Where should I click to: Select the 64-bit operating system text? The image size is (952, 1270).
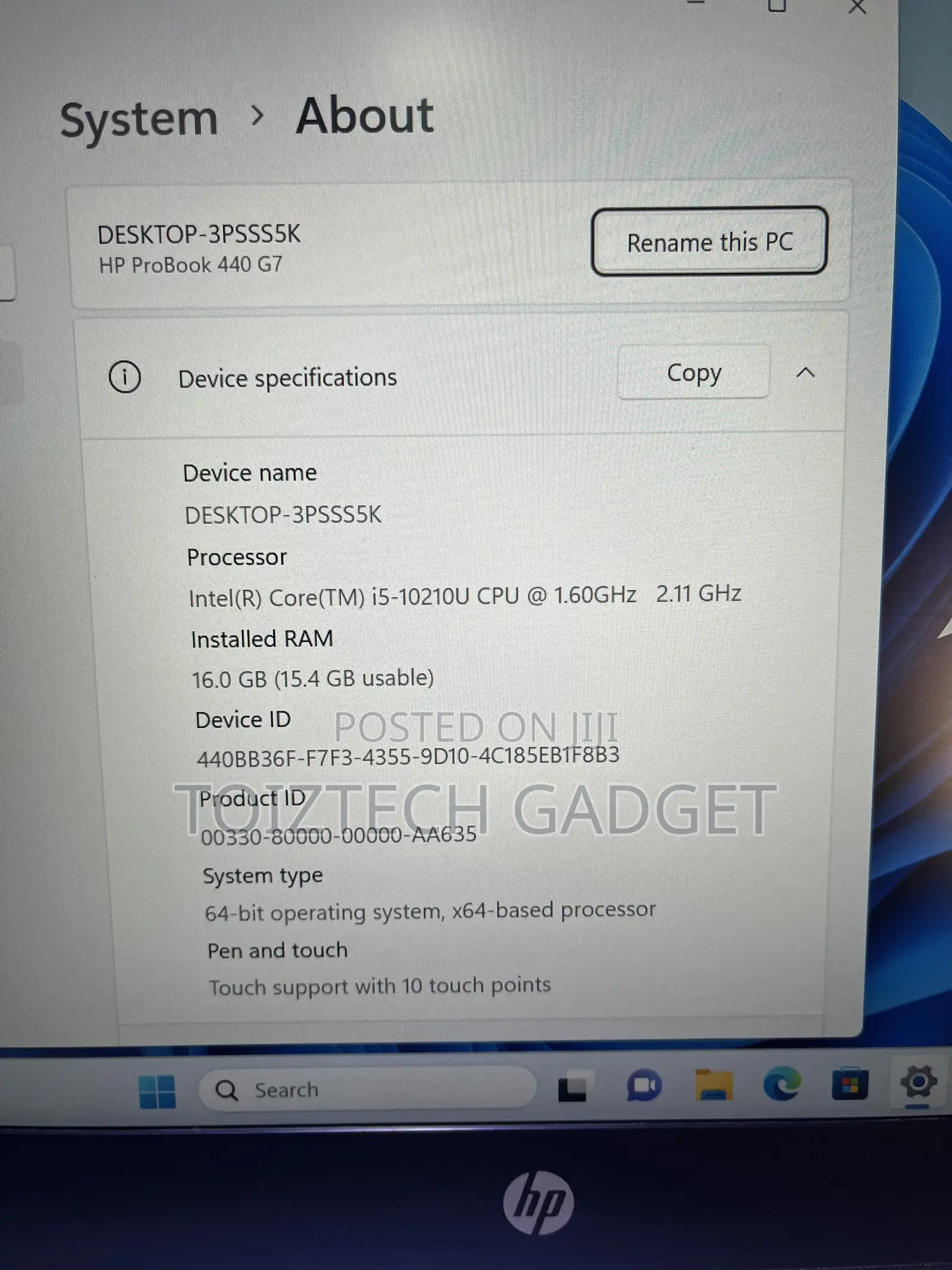pyautogui.click(x=430, y=911)
